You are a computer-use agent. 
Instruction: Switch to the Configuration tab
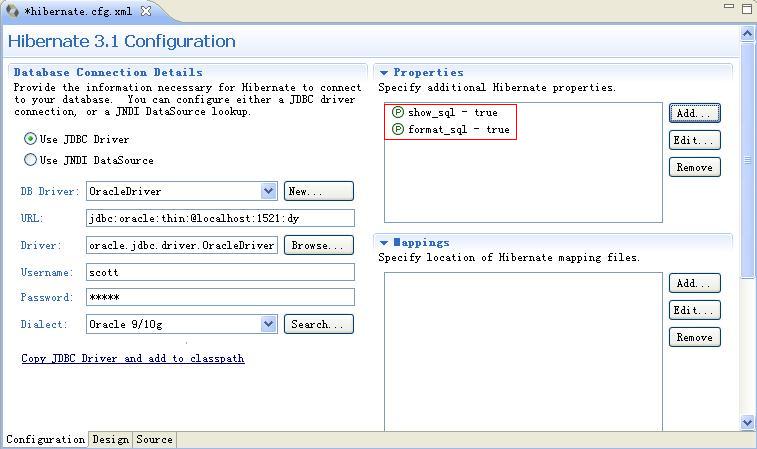coord(45,439)
